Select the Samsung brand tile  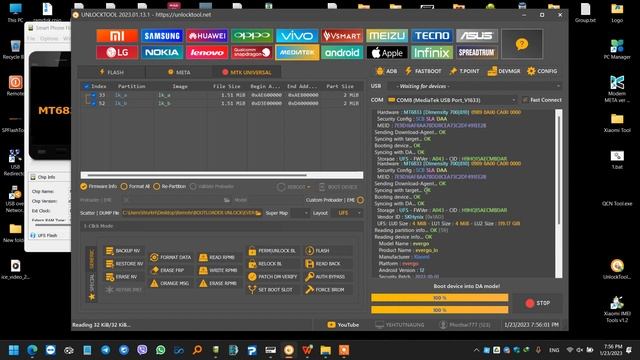(162, 36)
